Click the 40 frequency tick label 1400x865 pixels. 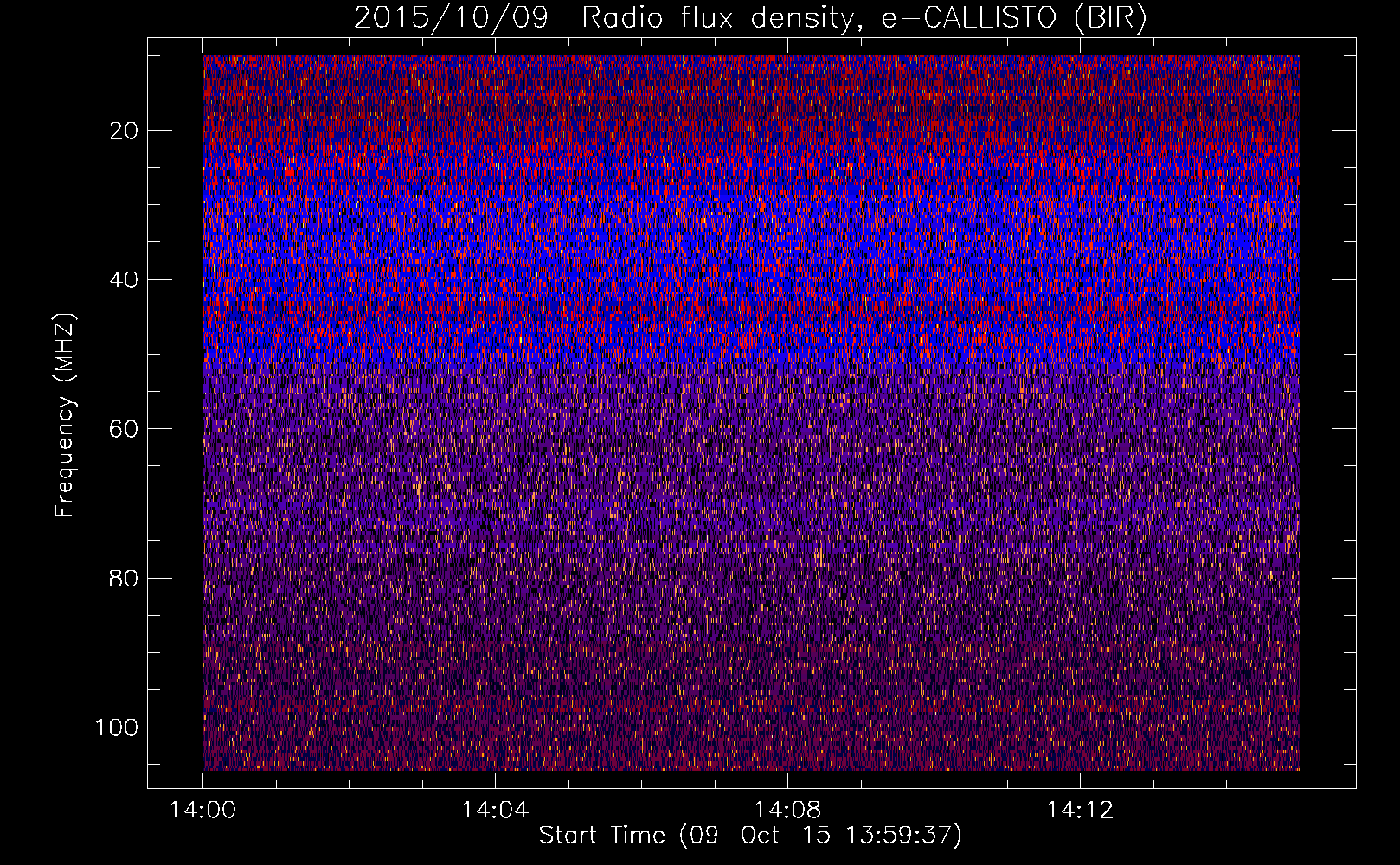[x=125, y=280]
